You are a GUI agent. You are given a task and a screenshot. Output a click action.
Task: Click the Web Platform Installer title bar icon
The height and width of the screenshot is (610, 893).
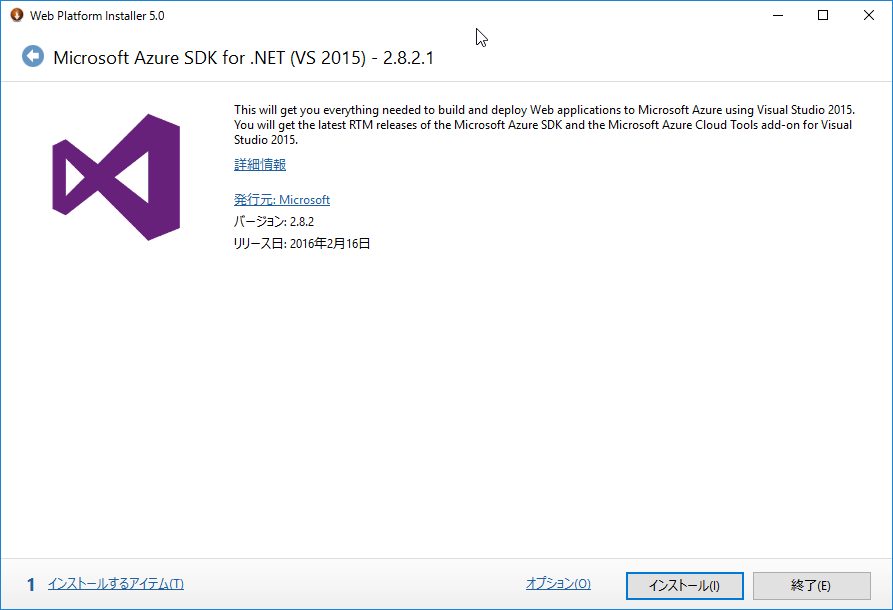point(17,15)
